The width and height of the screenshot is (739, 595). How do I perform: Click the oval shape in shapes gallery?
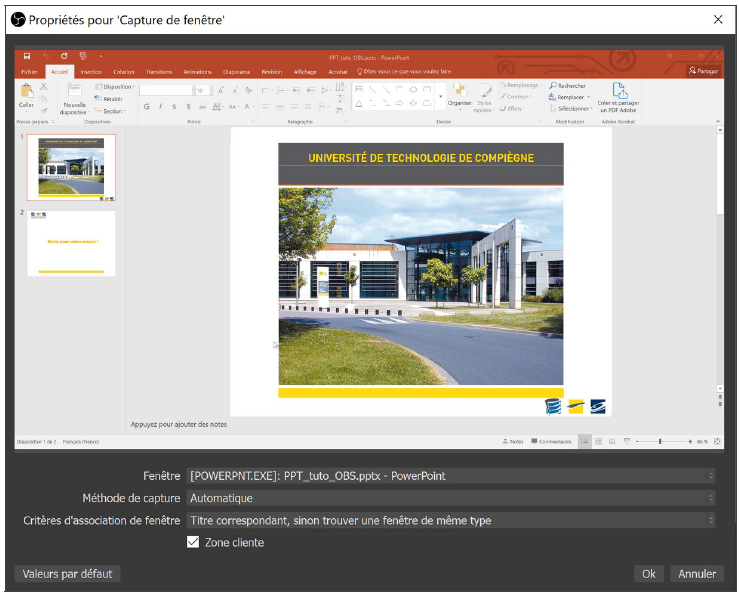coord(413,89)
